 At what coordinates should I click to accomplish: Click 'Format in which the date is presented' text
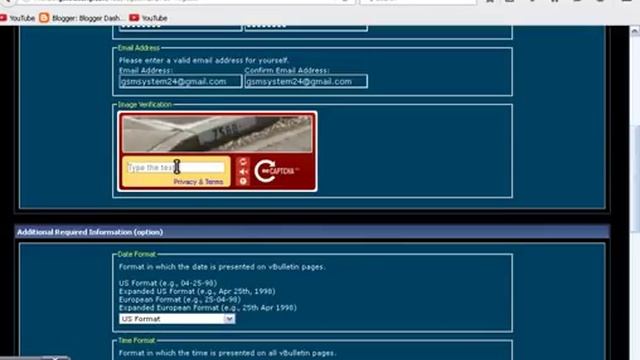point(222,267)
